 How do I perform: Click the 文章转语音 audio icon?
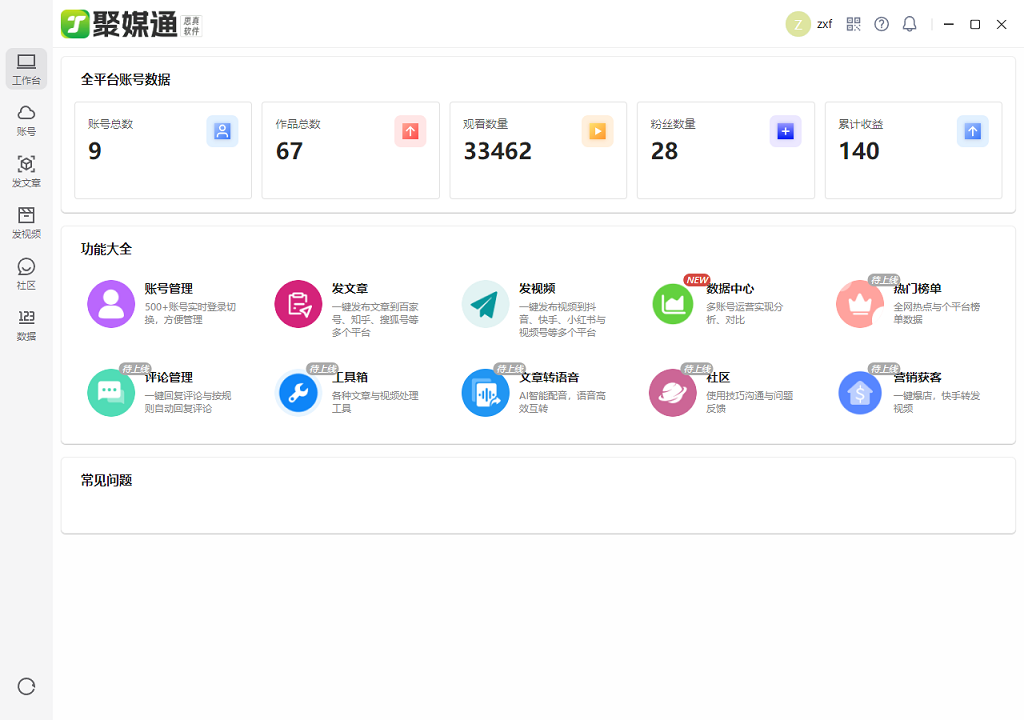[x=485, y=393]
